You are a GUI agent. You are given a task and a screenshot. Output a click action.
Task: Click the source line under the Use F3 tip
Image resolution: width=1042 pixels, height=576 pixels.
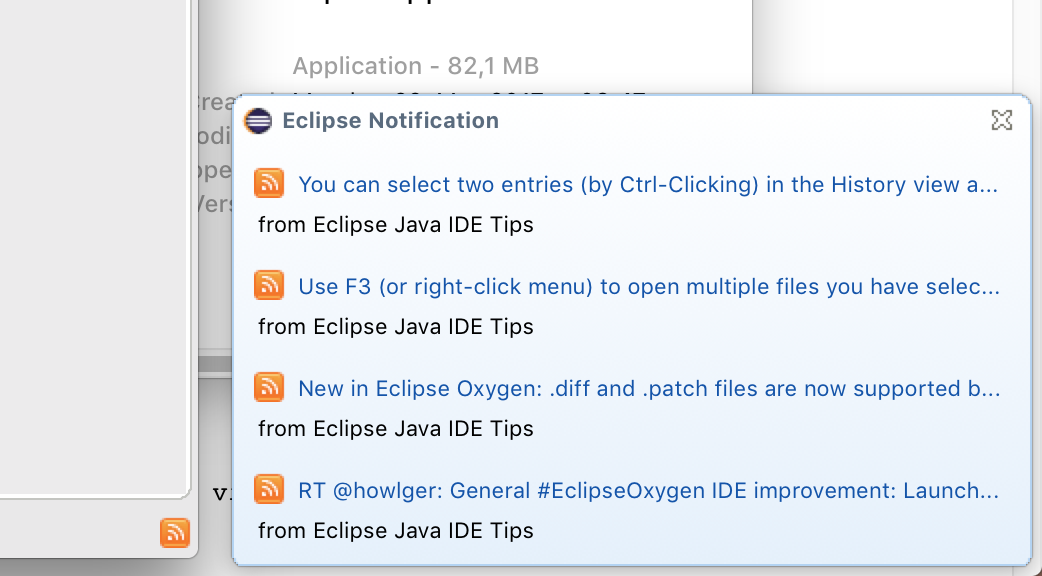396,327
